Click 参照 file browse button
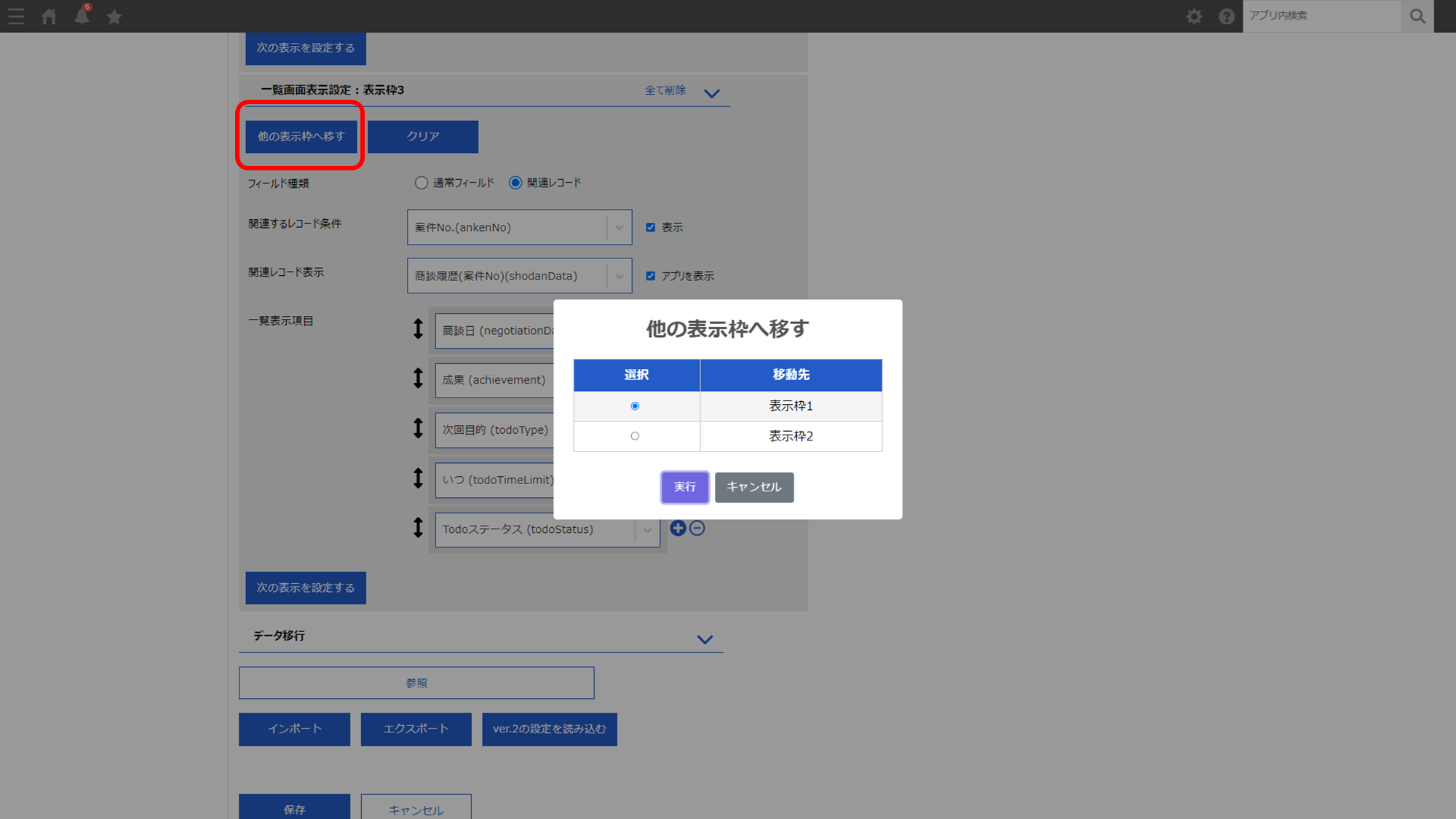 point(416,683)
